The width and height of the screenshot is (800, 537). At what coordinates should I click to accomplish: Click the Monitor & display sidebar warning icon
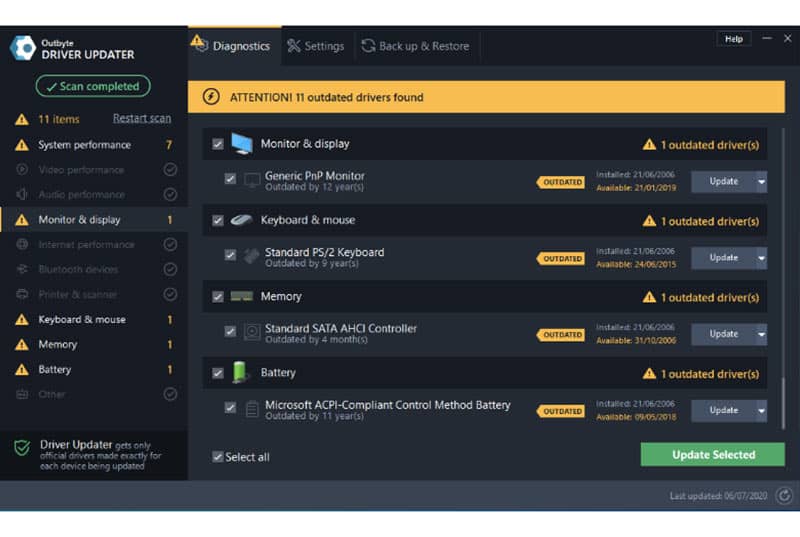[x=21, y=220]
